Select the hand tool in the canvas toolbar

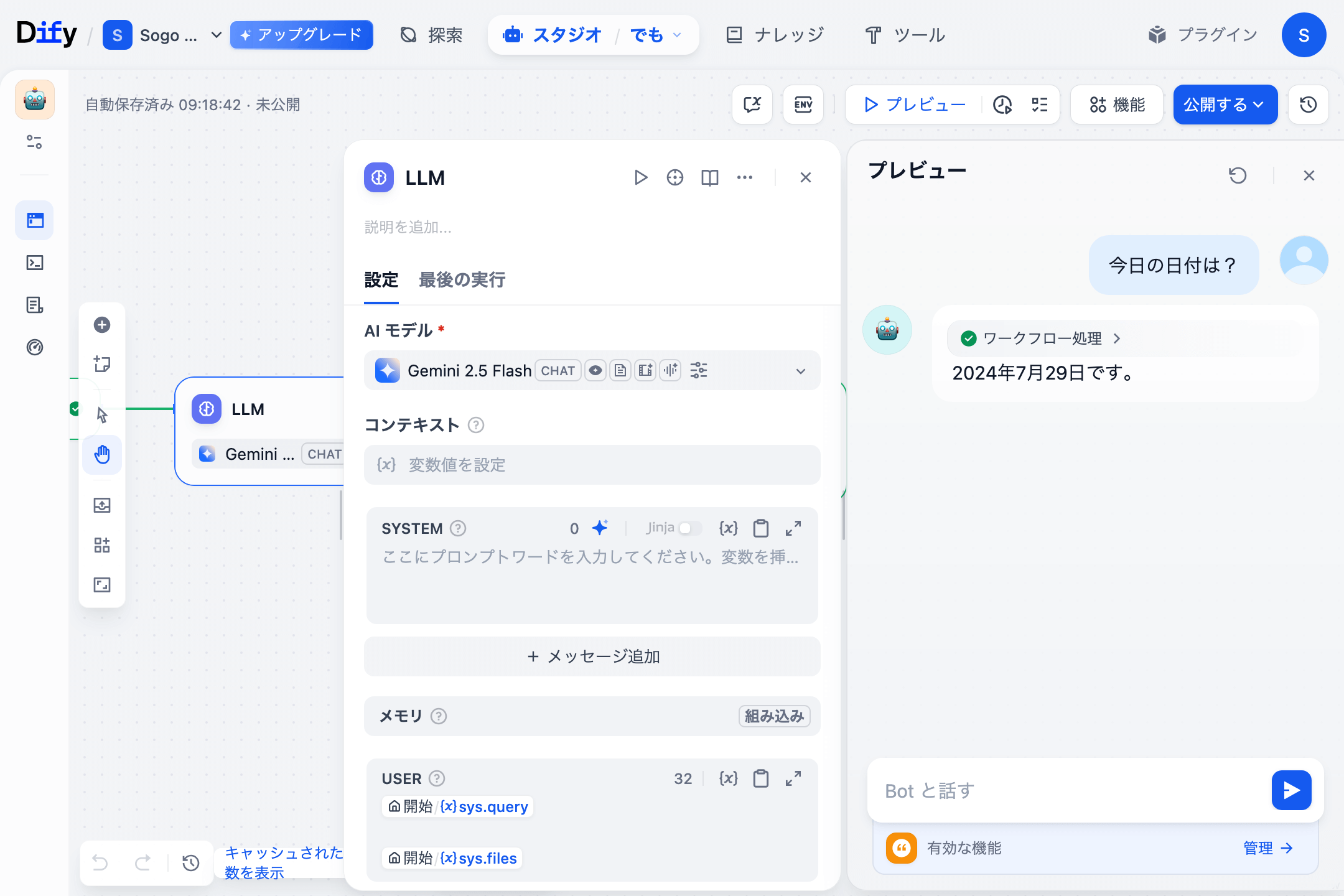point(102,455)
